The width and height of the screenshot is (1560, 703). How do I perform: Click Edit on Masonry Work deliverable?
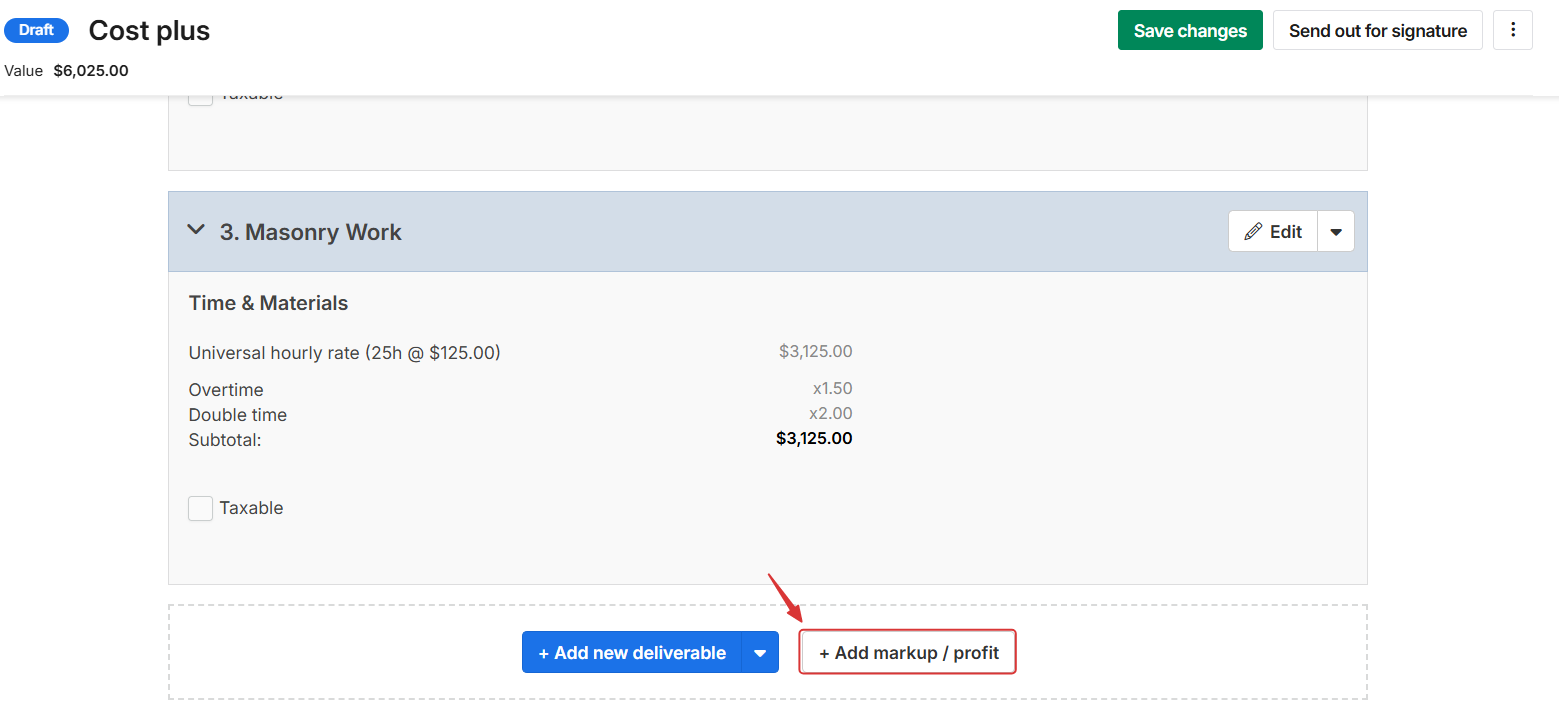1273,231
